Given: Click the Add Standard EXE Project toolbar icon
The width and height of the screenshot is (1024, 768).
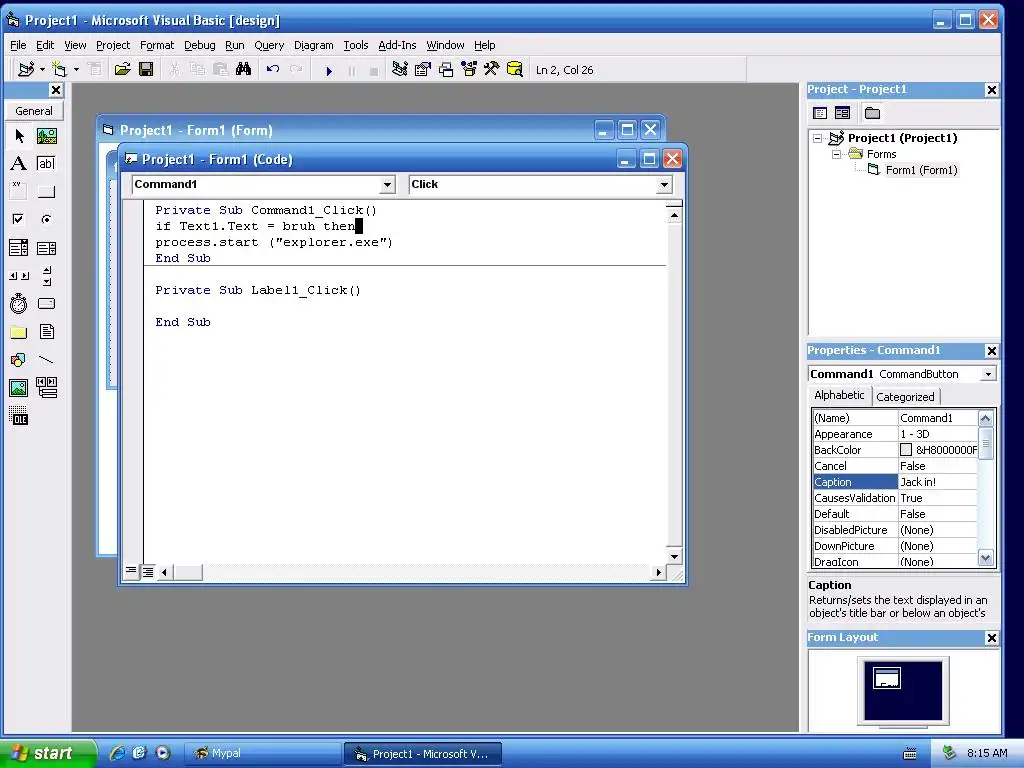Looking at the screenshot, I should point(26,69).
